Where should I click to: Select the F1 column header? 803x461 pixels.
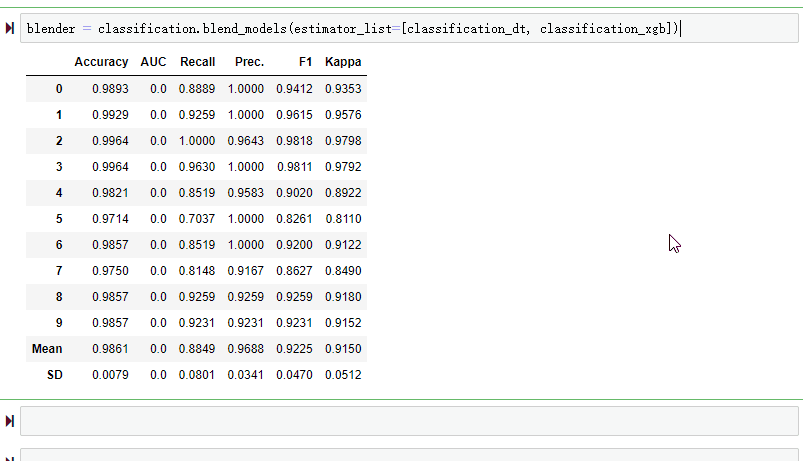[x=305, y=62]
